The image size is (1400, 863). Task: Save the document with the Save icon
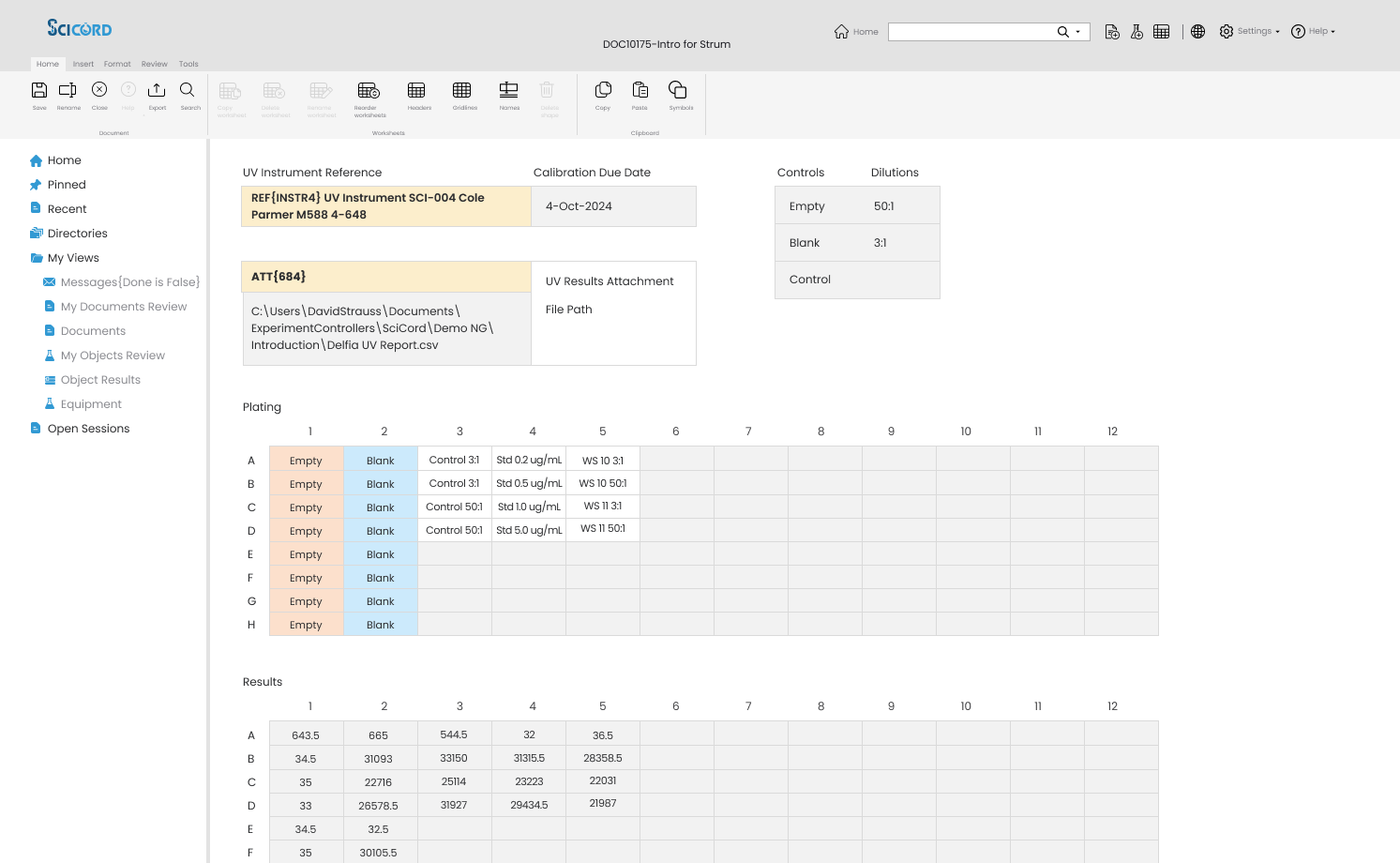pos(39,90)
